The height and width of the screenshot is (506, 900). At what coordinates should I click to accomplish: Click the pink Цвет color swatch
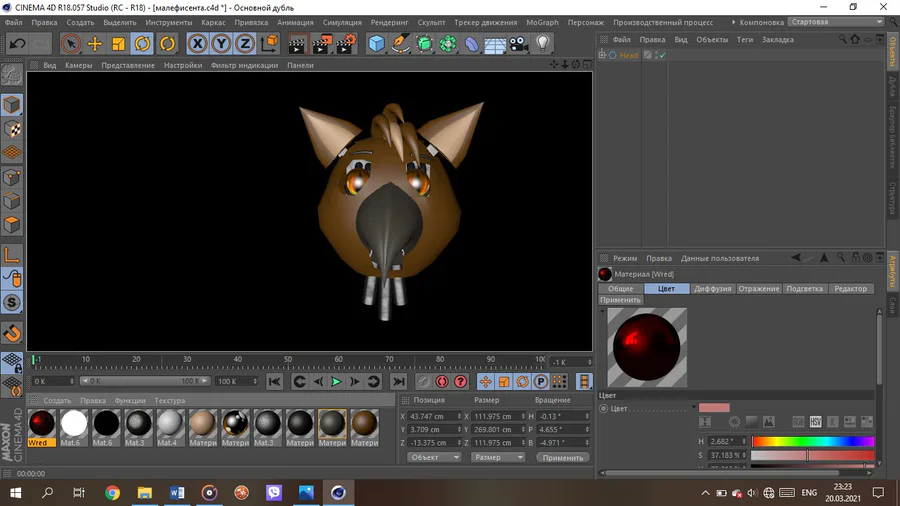(714, 408)
